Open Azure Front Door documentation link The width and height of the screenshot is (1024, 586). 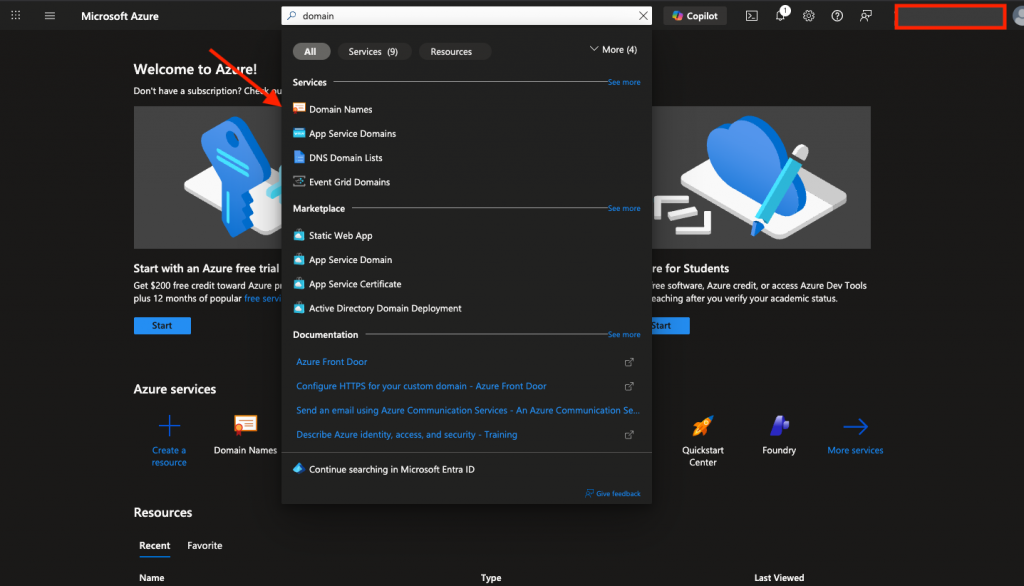tap(331, 362)
